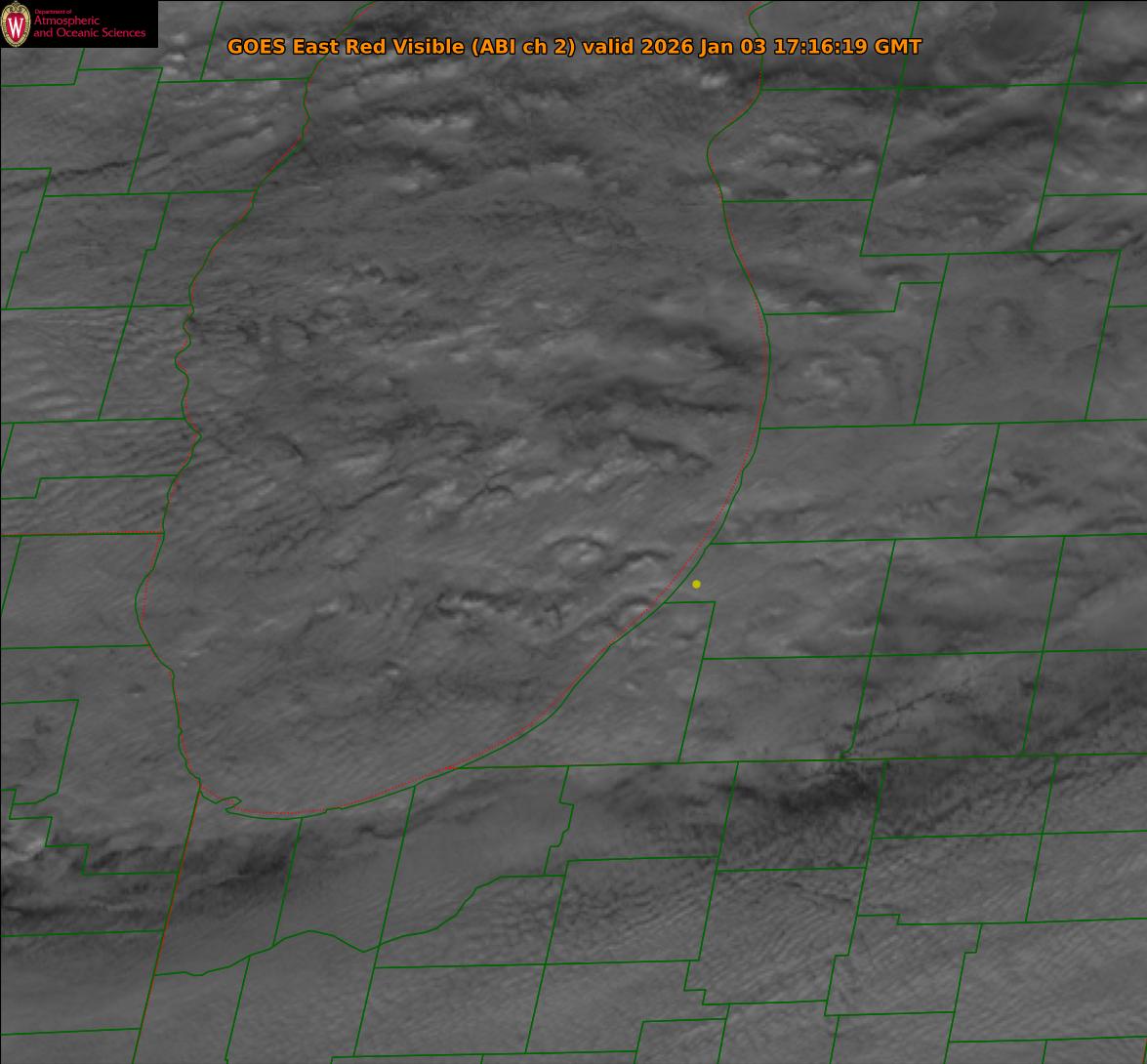
Task: Click the UW crest "W" logo
Action: (16, 24)
